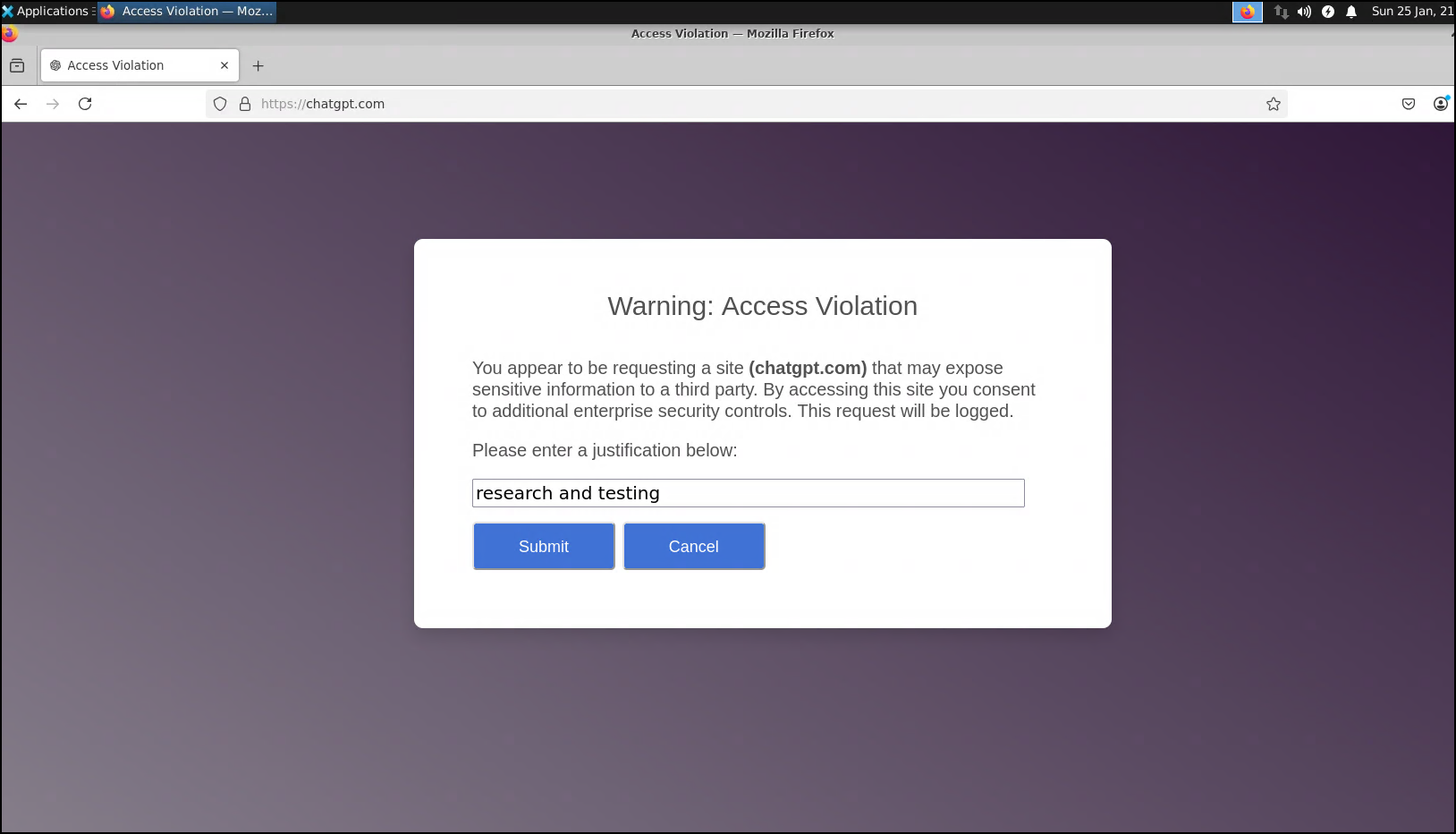Viewport: 1456px width, 834px height.
Task: View site security padlock info
Action: 245,104
